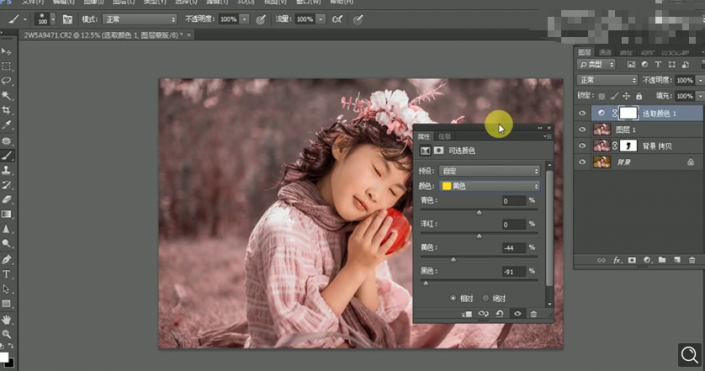The image size is (705, 371).
Task: Select the Move tool
Action: (x=6, y=52)
